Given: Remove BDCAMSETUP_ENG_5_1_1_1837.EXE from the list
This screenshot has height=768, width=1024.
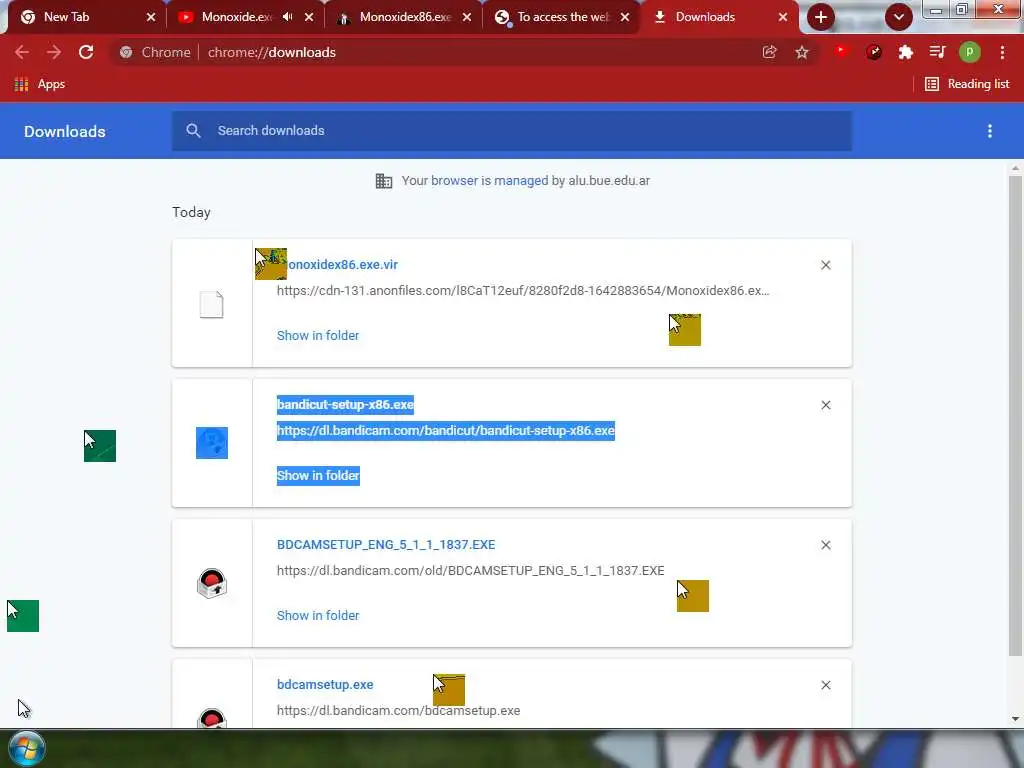Looking at the screenshot, I should coord(825,545).
